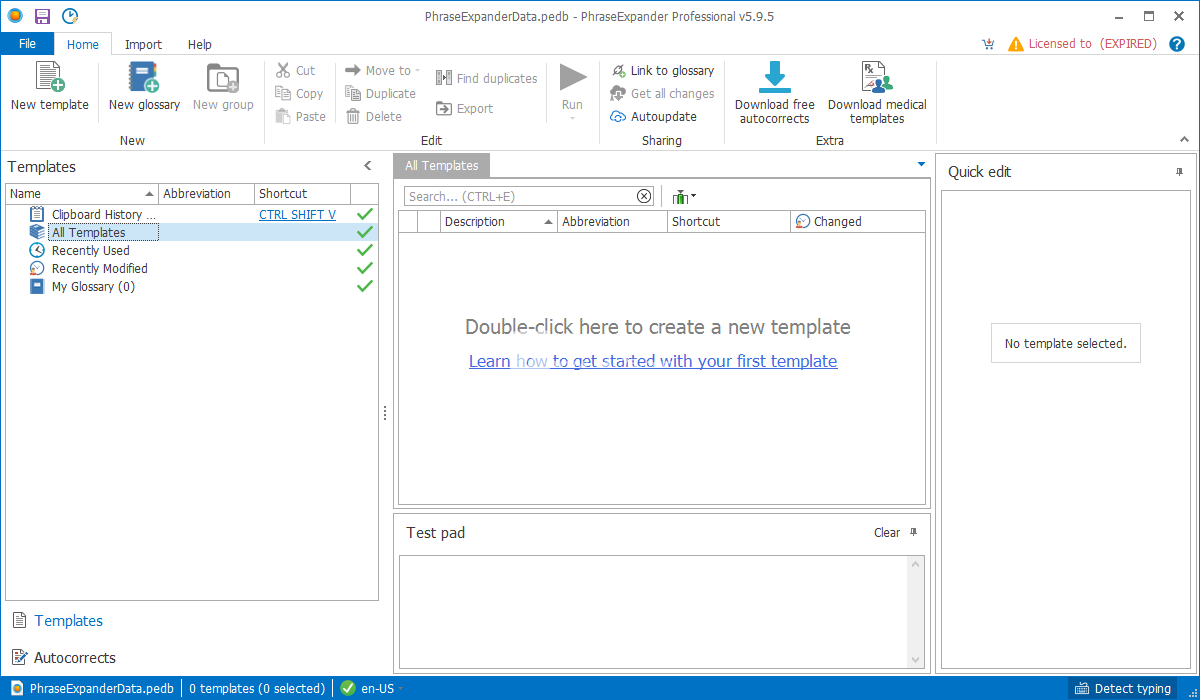Sort by the Description column header
The image size is (1200, 700).
point(499,222)
